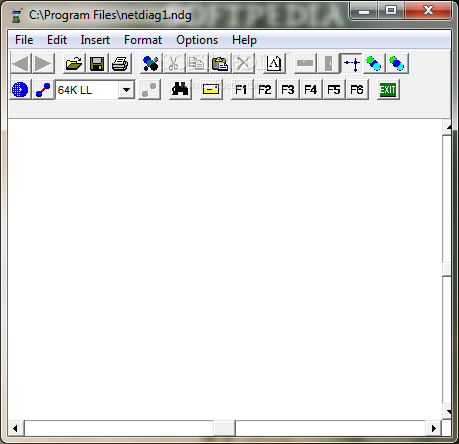
Task: Open the Options menu
Action: pos(197,40)
